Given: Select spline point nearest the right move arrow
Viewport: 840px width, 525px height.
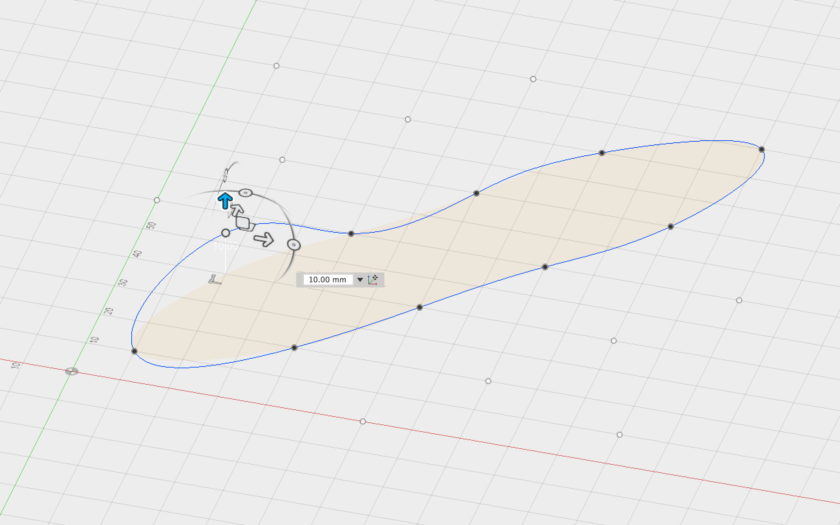Looking at the screenshot, I should pos(351,233).
